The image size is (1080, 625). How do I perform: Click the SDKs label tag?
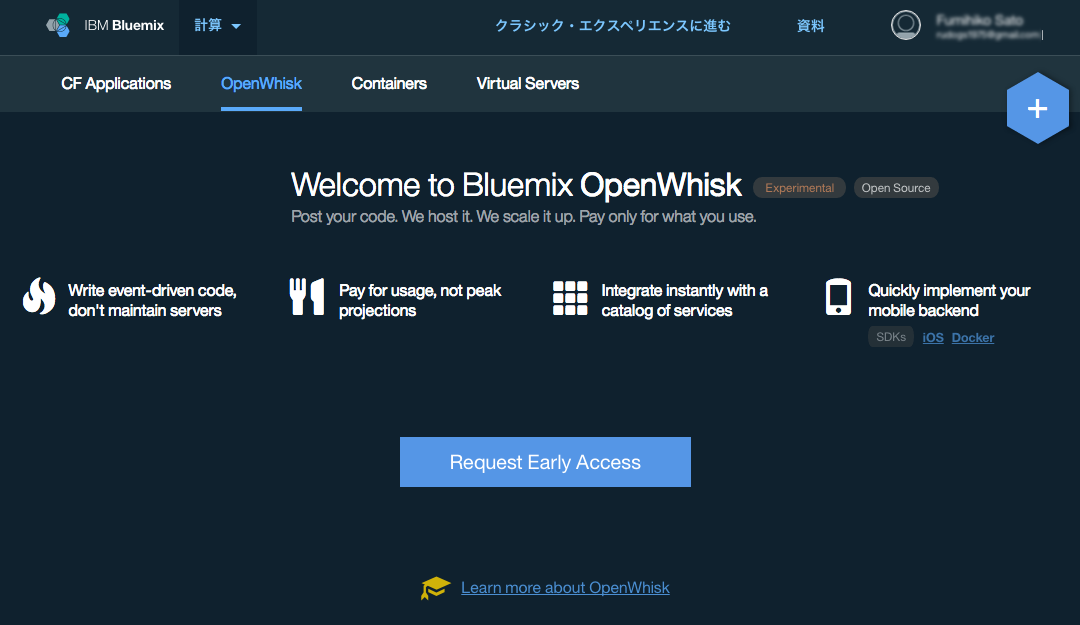[x=891, y=337]
